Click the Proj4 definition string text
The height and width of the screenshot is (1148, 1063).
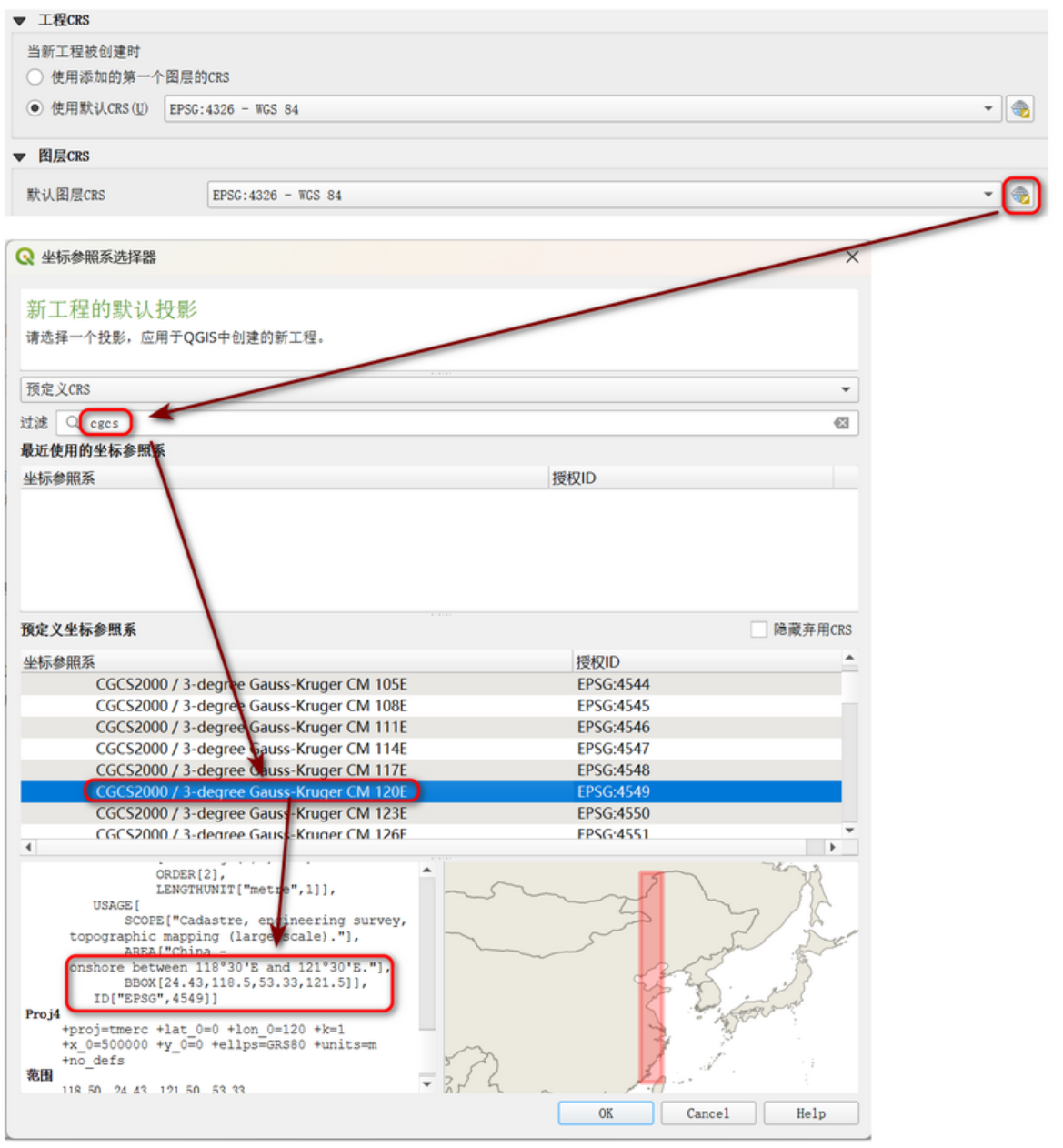coord(219,1045)
